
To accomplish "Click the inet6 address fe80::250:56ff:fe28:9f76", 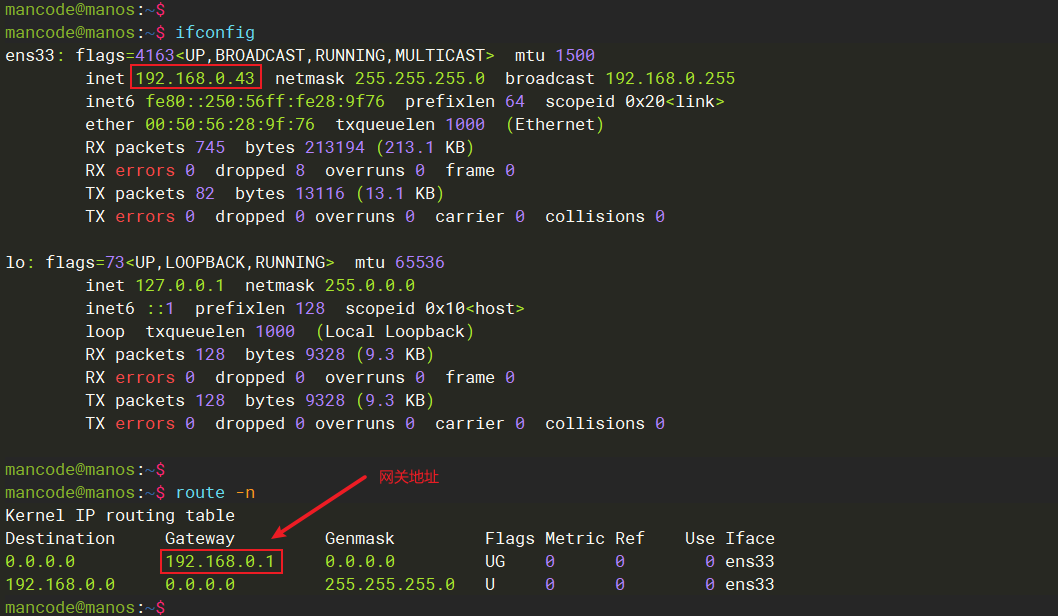I will (265, 101).
